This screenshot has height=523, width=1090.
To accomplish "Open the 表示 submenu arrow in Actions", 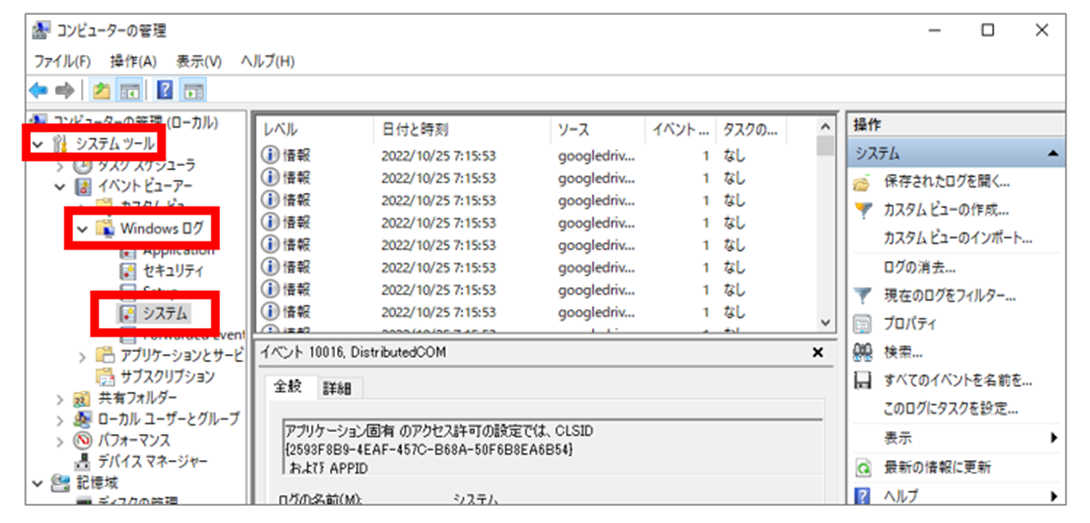I will (x=1054, y=438).
